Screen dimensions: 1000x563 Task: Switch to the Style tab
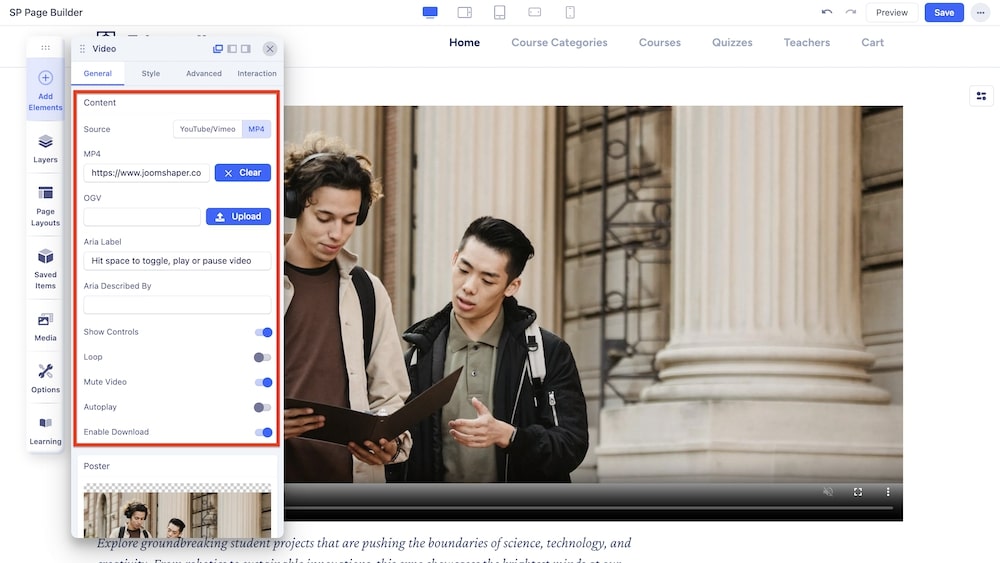point(150,73)
